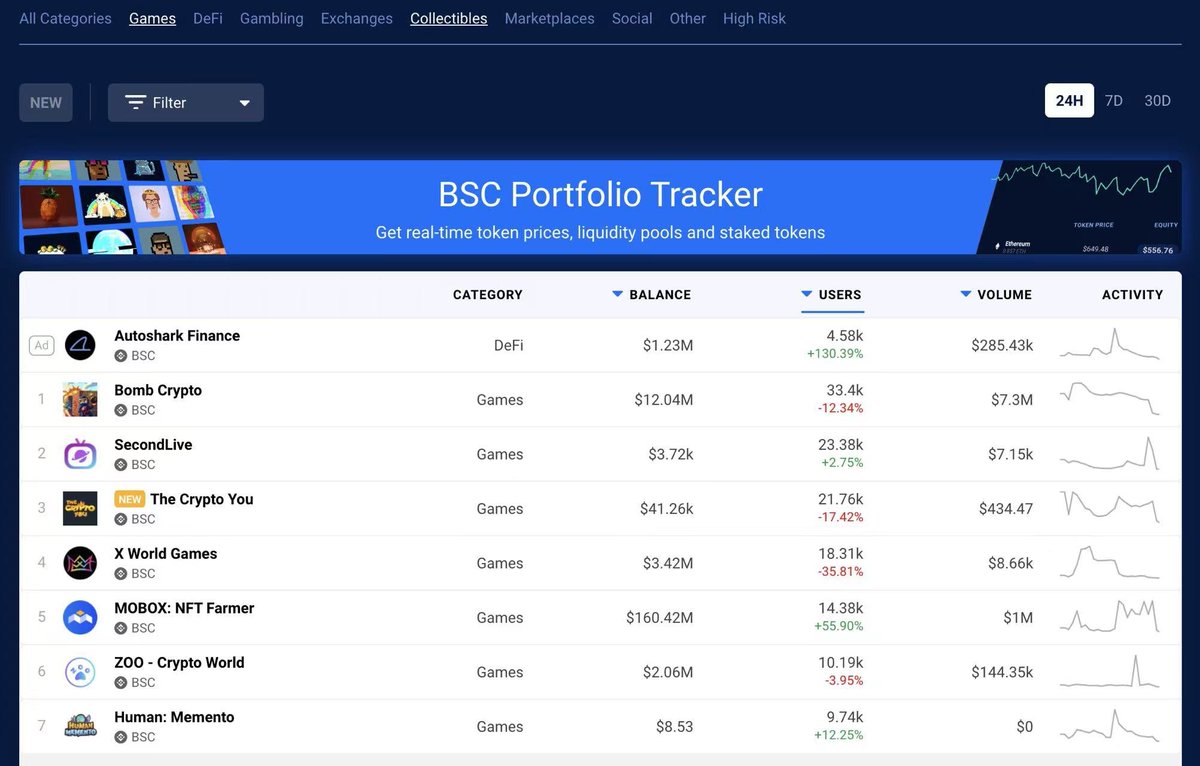
Task: Click the $144.35k volume for ZOO - Crypto World
Action: pyautogui.click(x=1002, y=672)
